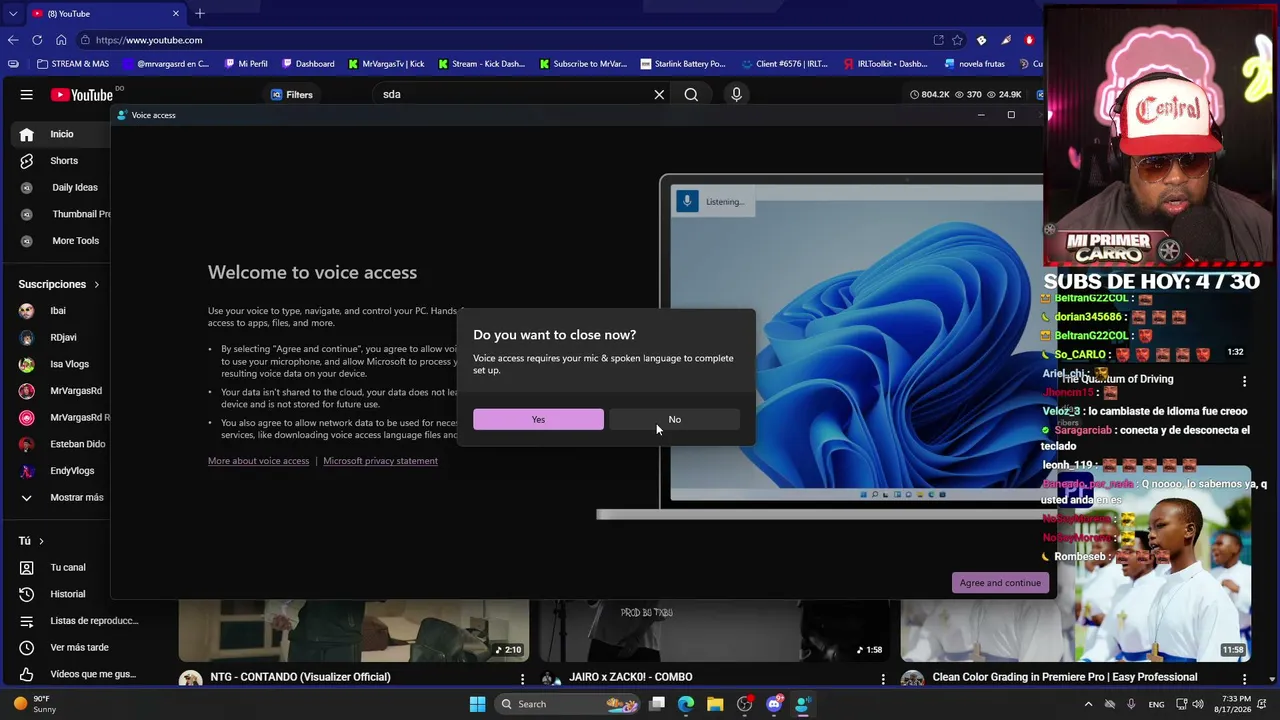Image resolution: width=1280 pixels, height=720 pixels.
Task: Show hidden system tray icons
Action: (x=1089, y=704)
